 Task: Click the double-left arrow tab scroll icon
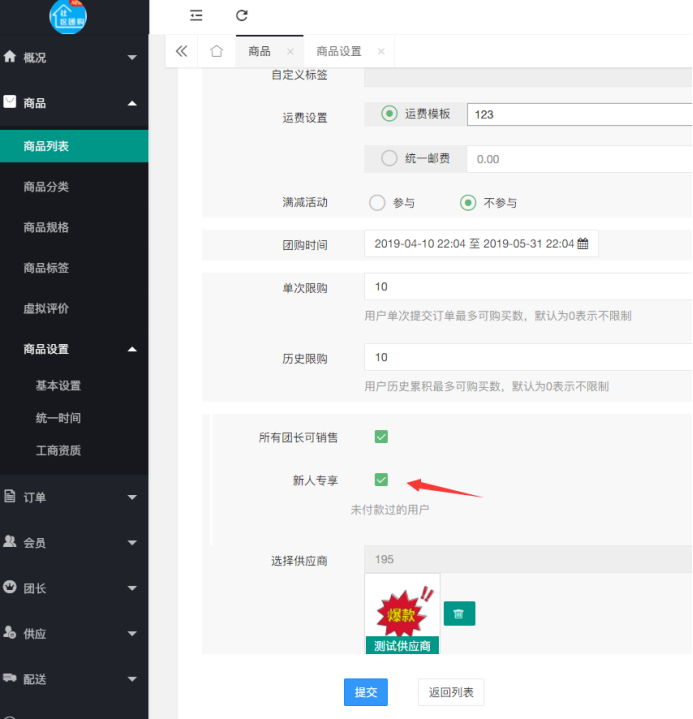(x=181, y=51)
